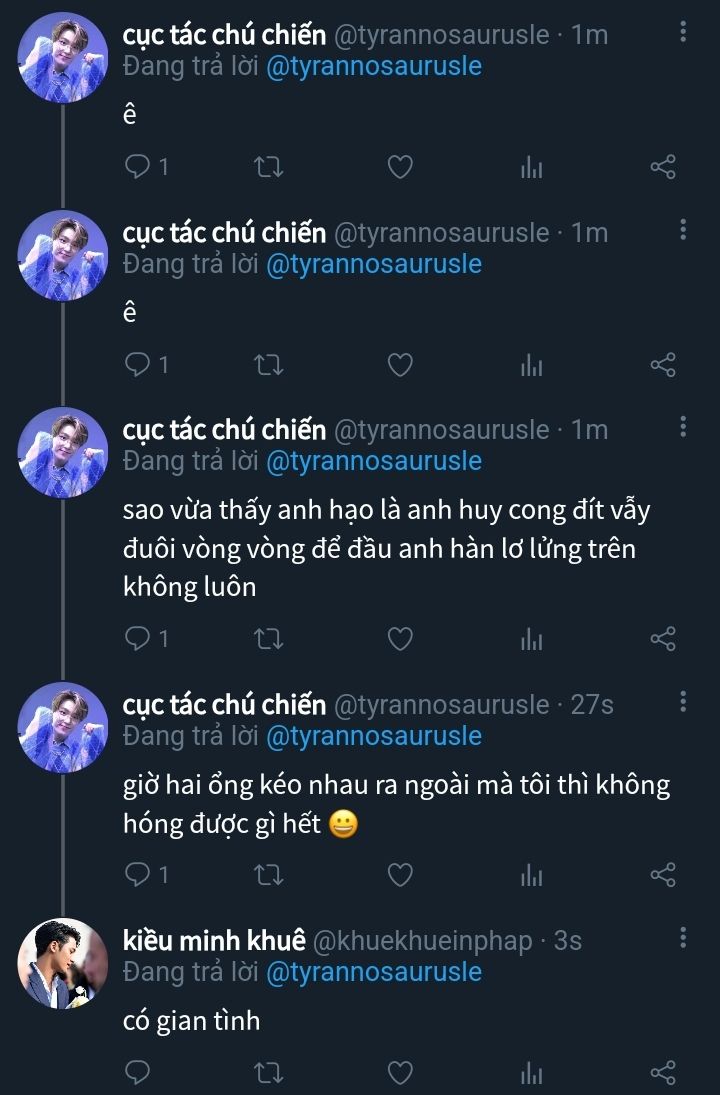Retweet kiều minh khuê's reply
720x1095 pixels.
(x=269, y=1073)
